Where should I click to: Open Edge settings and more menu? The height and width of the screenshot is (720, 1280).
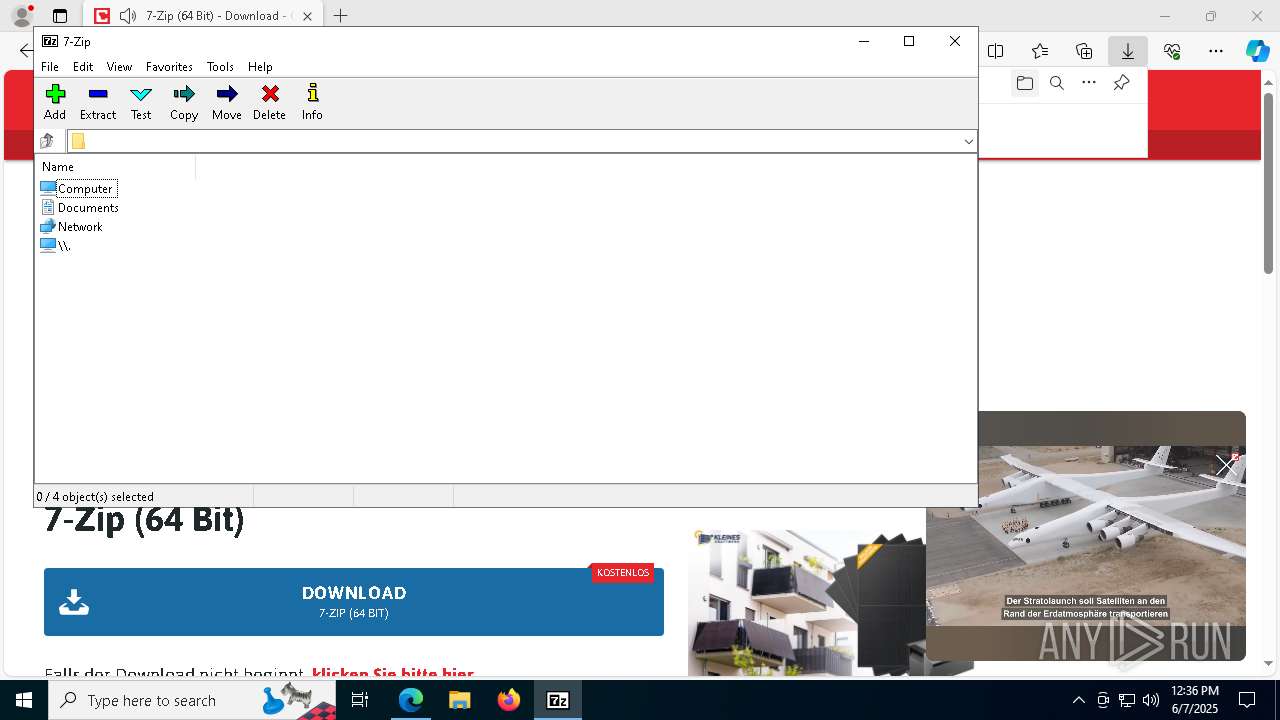click(x=1216, y=51)
